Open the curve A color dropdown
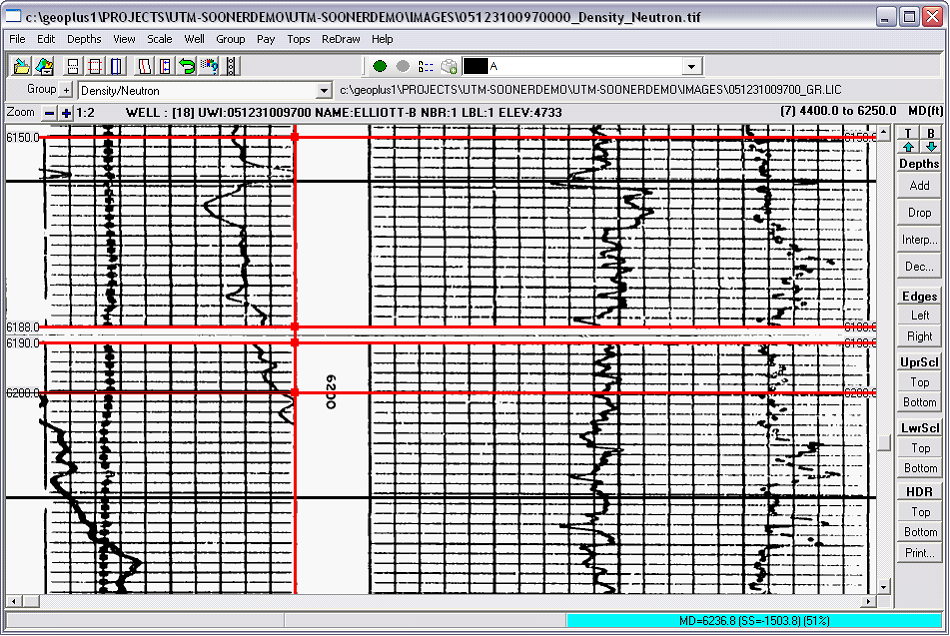This screenshot has width=950, height=636. click(x=692, y=66)
